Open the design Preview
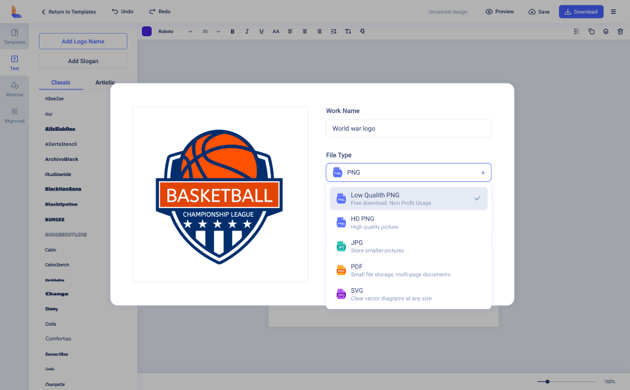Screen dimensions: 630x390 coord(499,12)
